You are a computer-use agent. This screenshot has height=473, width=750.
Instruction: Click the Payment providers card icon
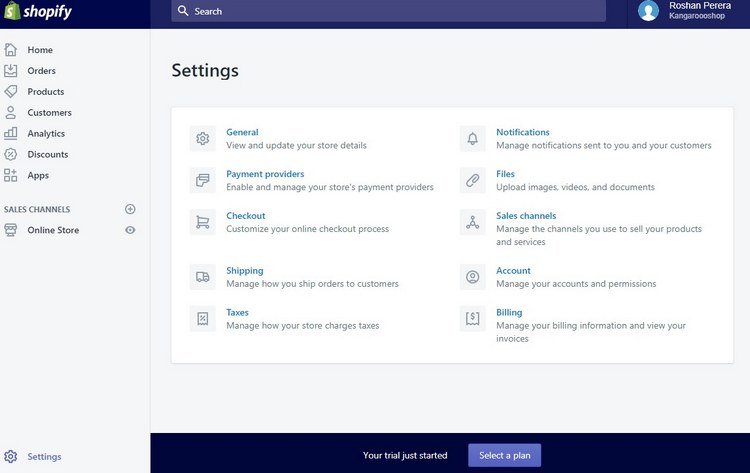point(203,180)
